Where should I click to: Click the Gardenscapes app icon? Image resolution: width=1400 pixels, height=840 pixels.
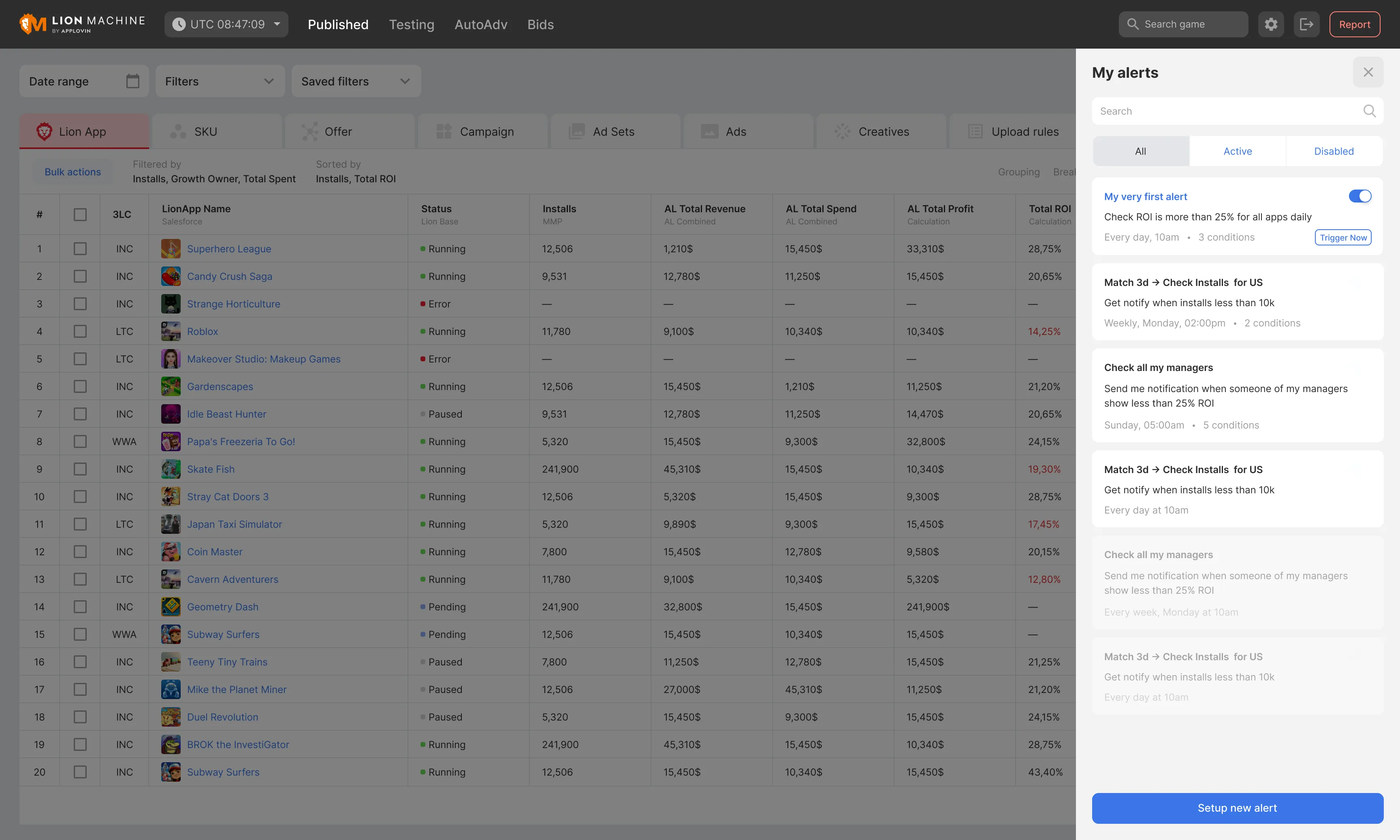[171, 387]
